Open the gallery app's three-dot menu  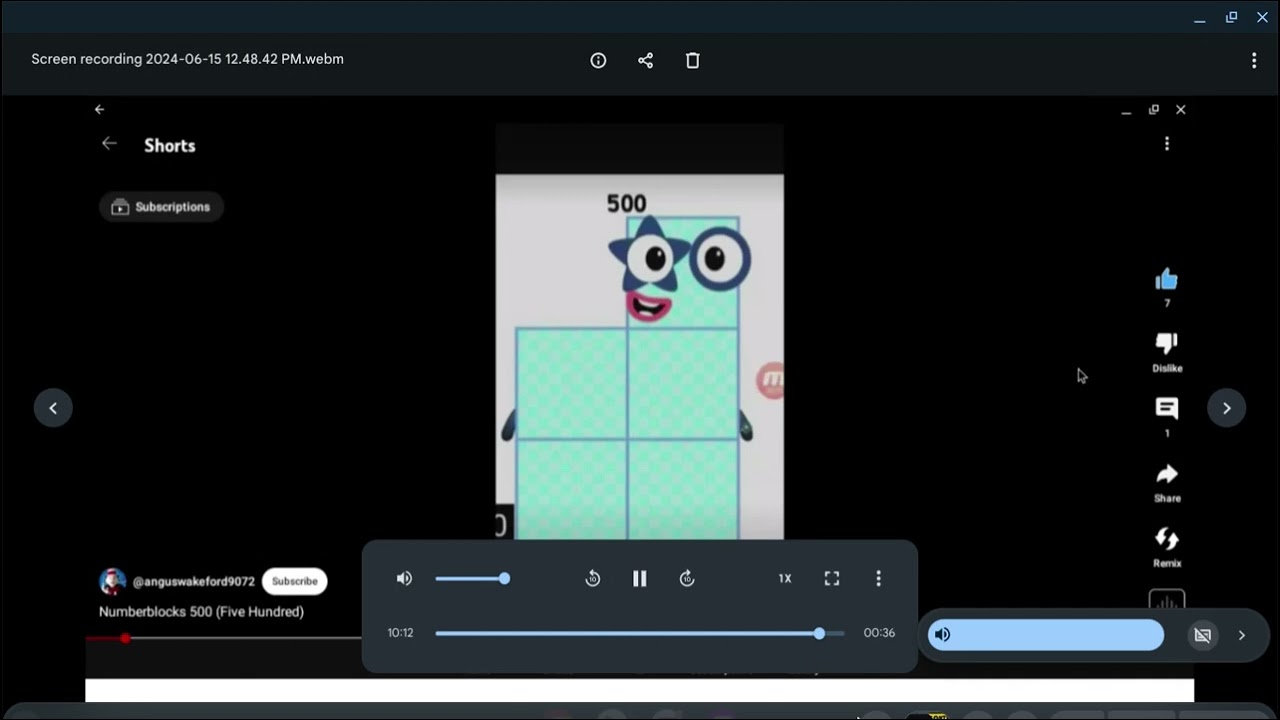coord(1254,60)
